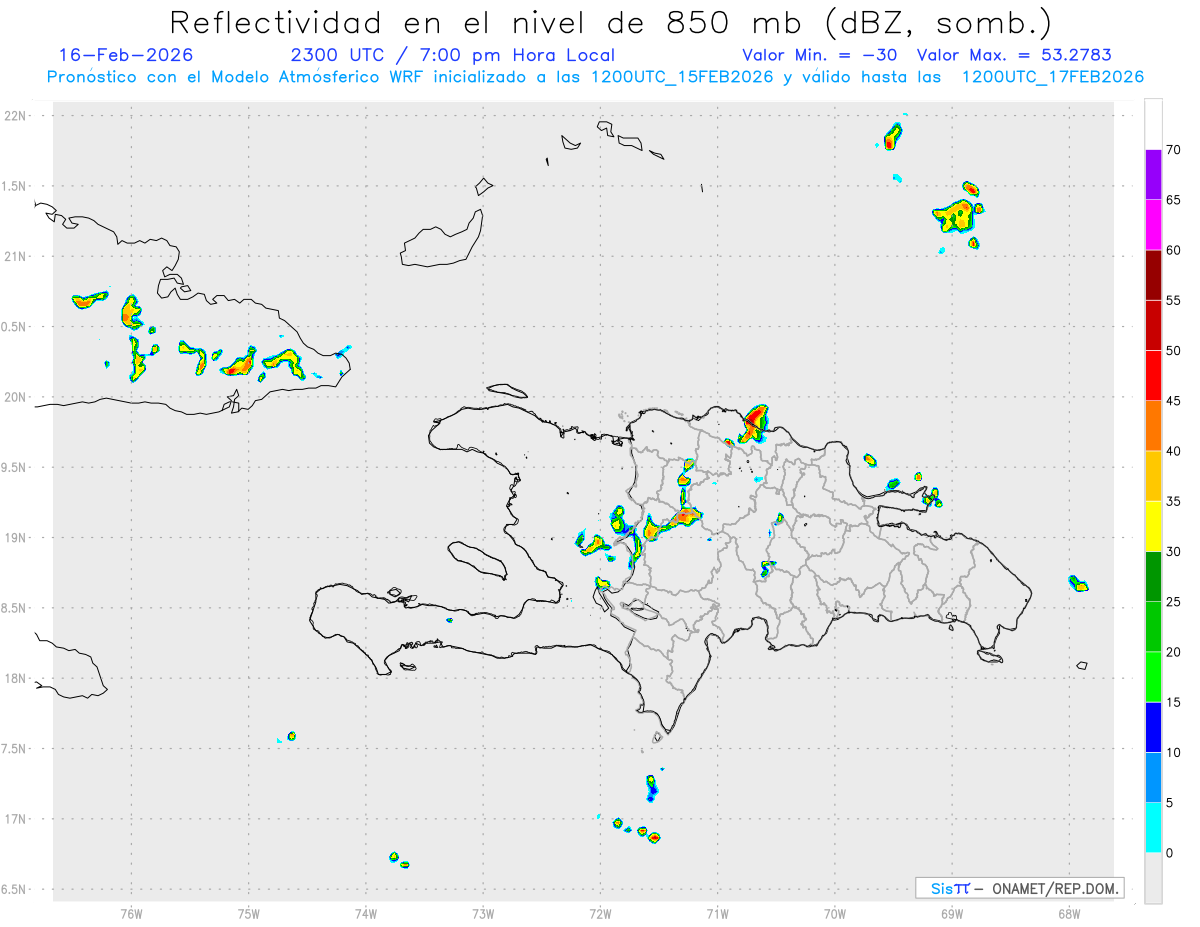Click the color bar label "45"
Viewport: 1200px width, 927px height.
pyautogui.click(x=1173, y=401)
